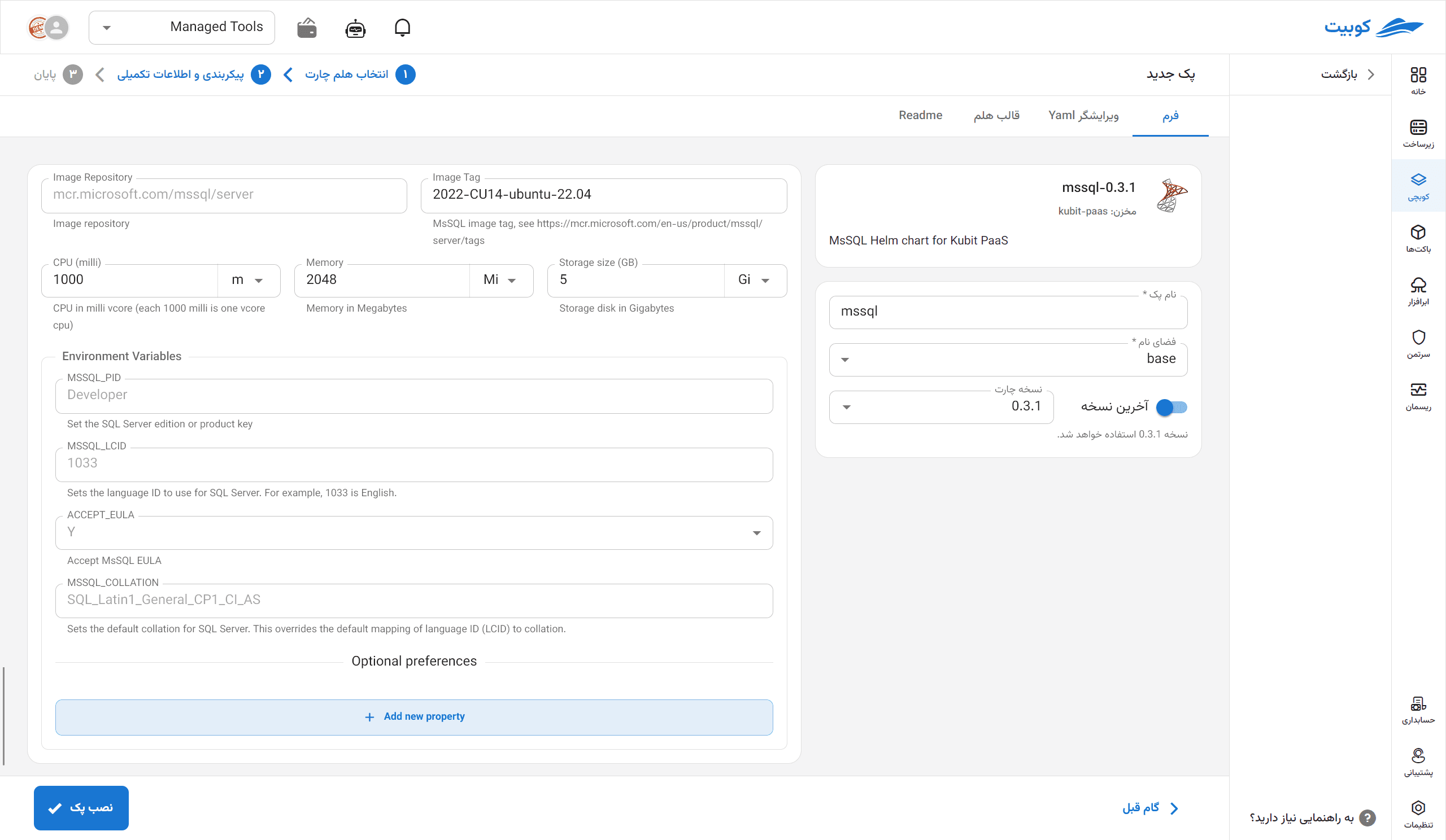Image resolution: width=1446 pixels, height=840 pixels.
Task: Open the wallet icon in the header
Action: pyautogui.click(x=307, y=28)
